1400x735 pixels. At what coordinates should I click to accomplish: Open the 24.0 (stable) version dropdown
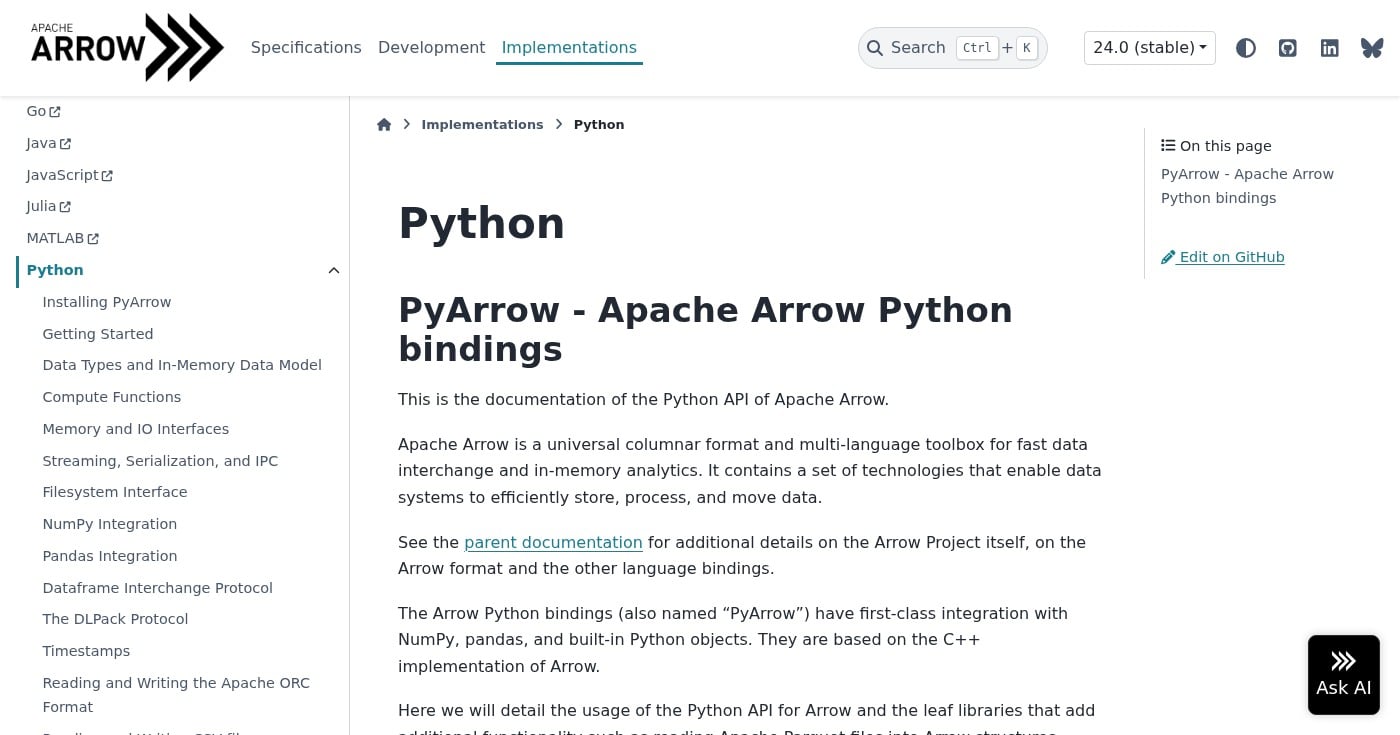pos(1150,48)
